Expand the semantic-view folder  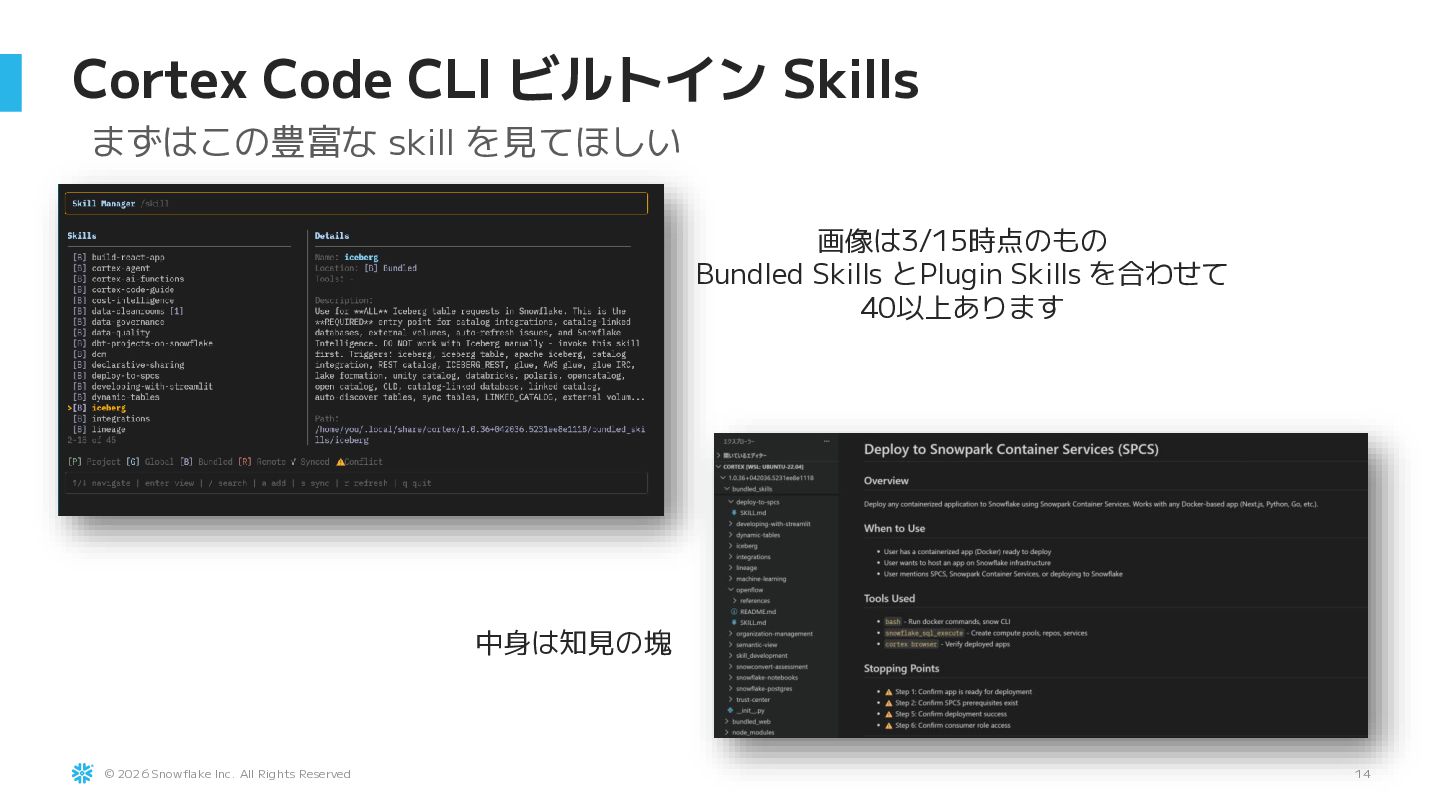click(730, 645)
